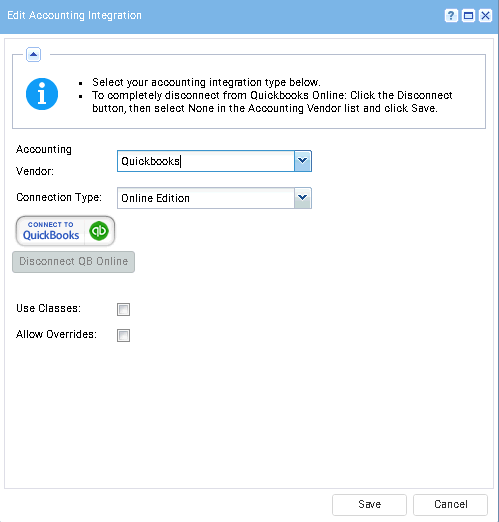The height and width of the screenshot is (522, 499).
Task: Click the Allow Overrides label
Action: [x=56, y=334]
